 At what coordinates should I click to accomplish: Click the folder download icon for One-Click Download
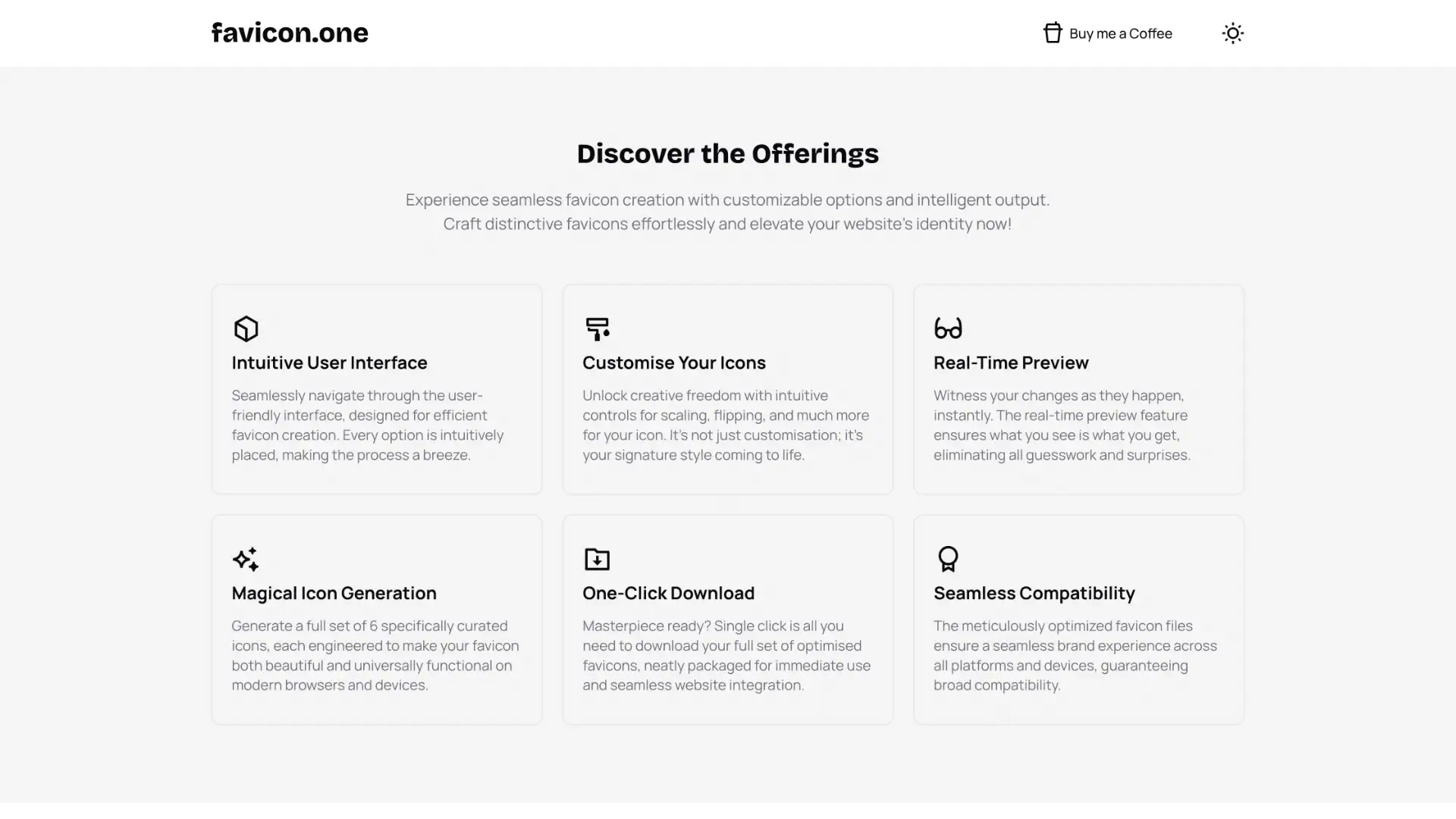(597, 559)
